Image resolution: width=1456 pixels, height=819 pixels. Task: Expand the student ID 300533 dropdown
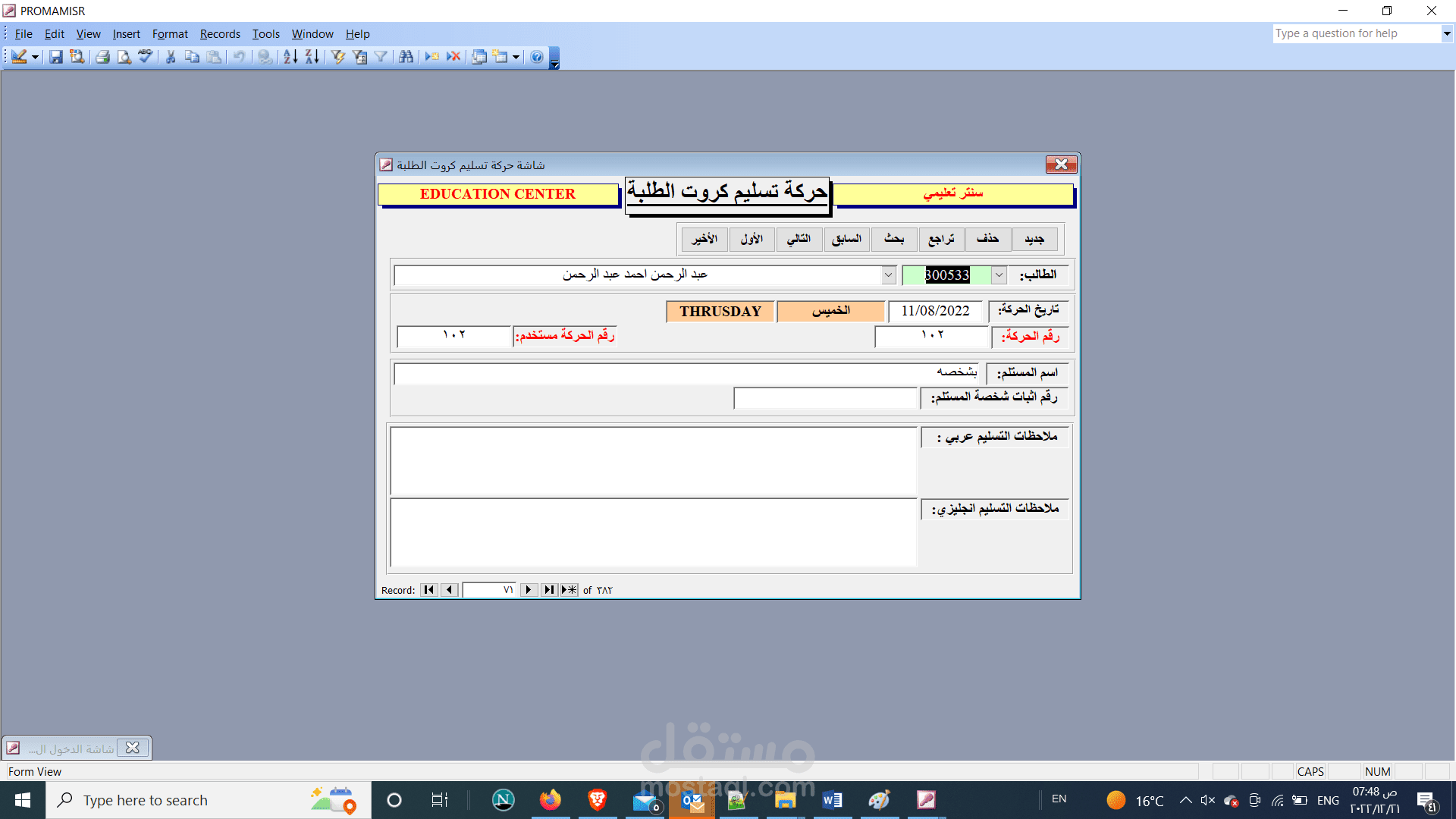click(x=999, y=275)
